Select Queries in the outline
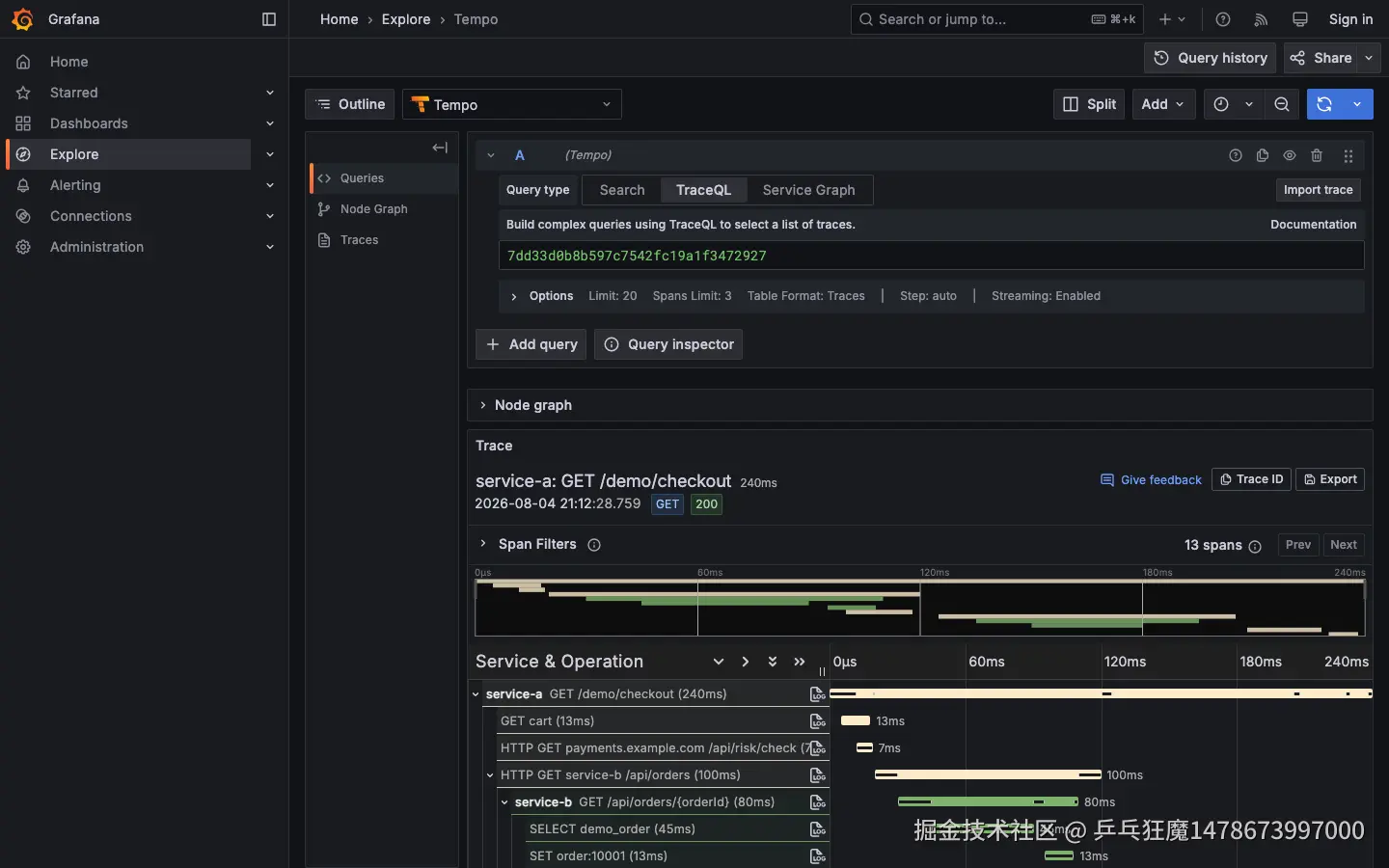Image resolution: width=1389 pixels, height=868 pixels. tap(383, 178)
